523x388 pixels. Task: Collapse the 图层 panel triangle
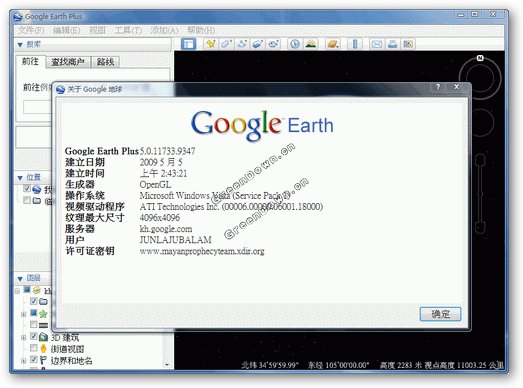[20, 279]
